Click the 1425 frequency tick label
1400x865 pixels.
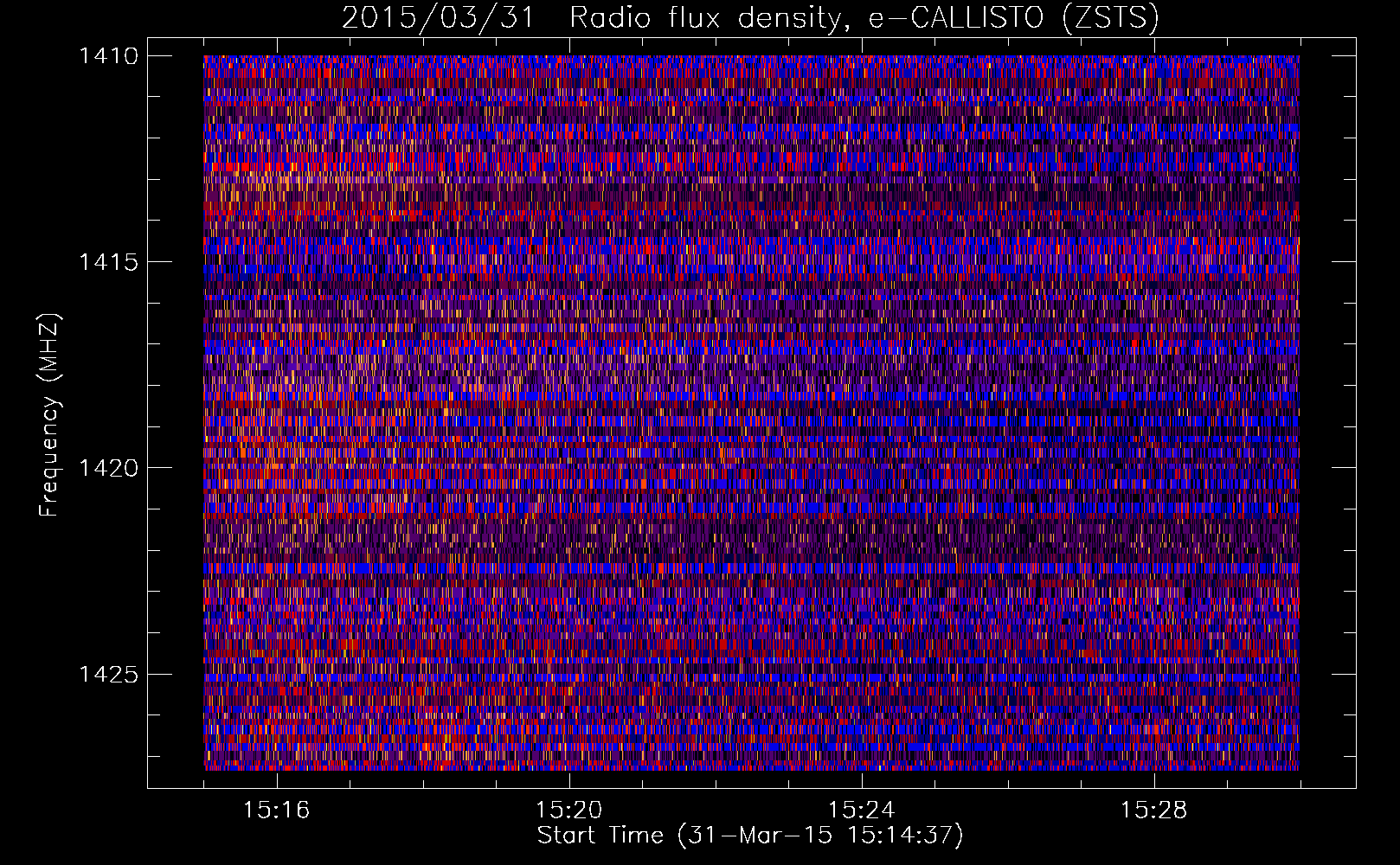point(108,674)
